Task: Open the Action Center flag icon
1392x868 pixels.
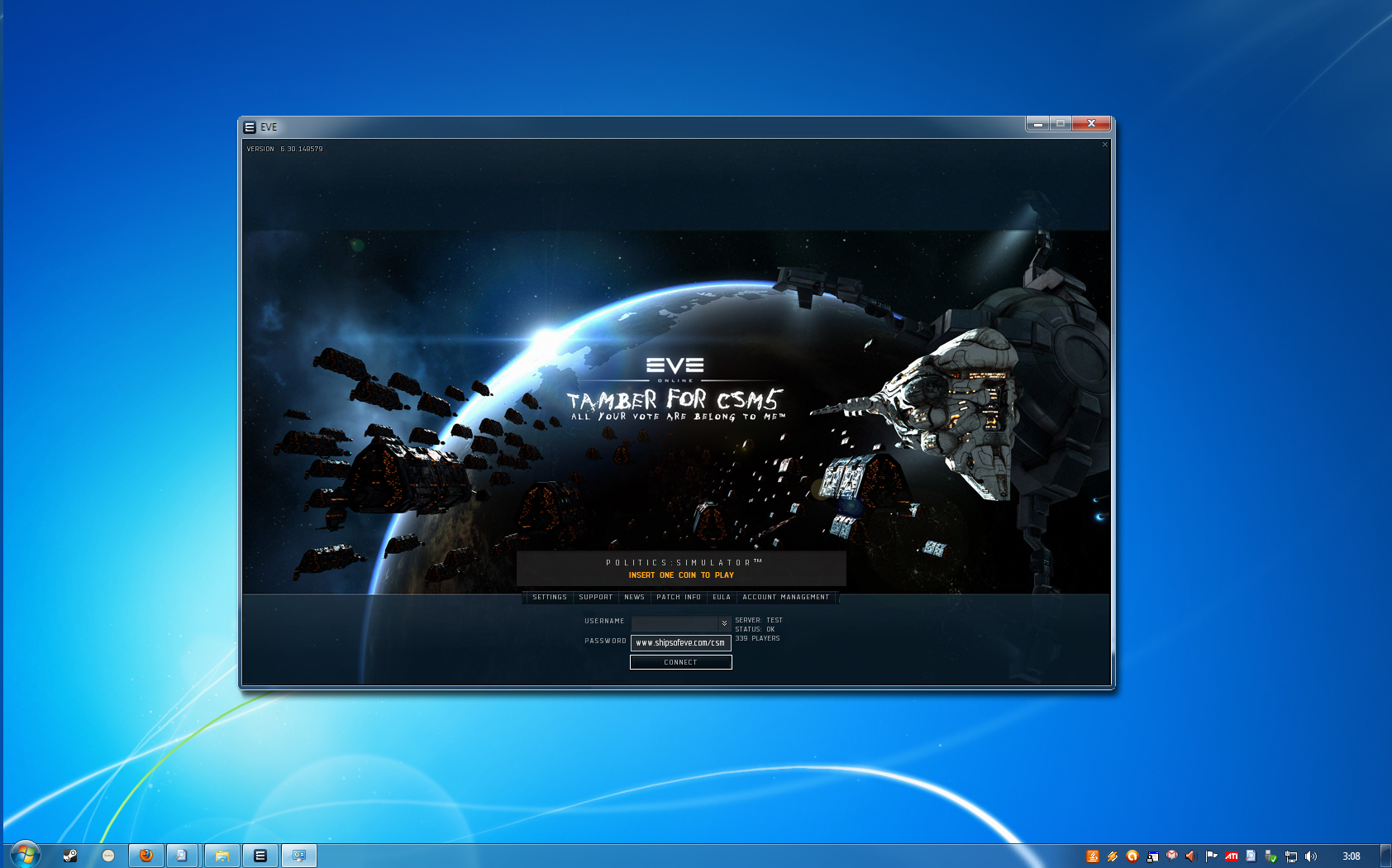Action: click(1212, 856)
